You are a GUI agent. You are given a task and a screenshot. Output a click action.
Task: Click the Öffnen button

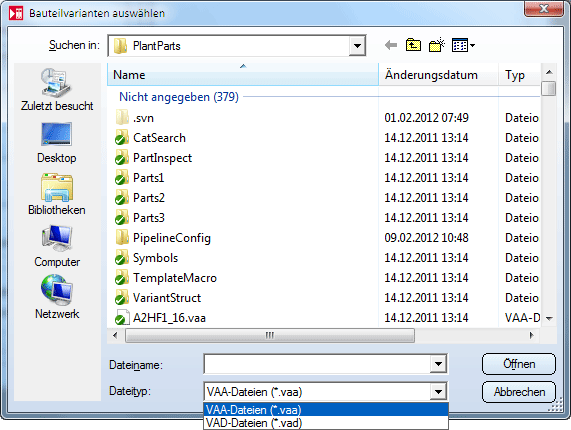click(519, 364)
